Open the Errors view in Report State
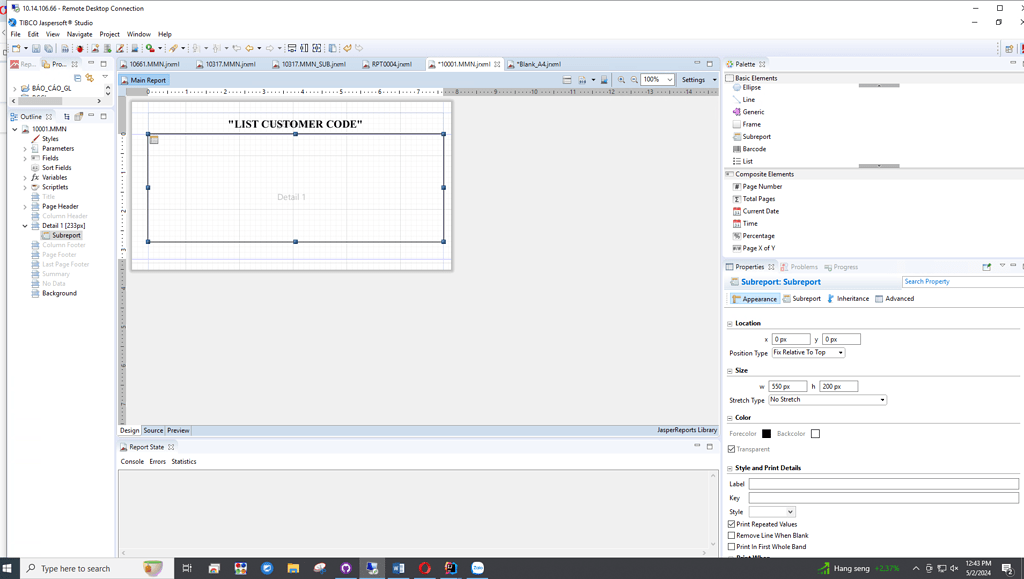The width and height of the screenshot is (1024, 579). [x=157, y=462]
